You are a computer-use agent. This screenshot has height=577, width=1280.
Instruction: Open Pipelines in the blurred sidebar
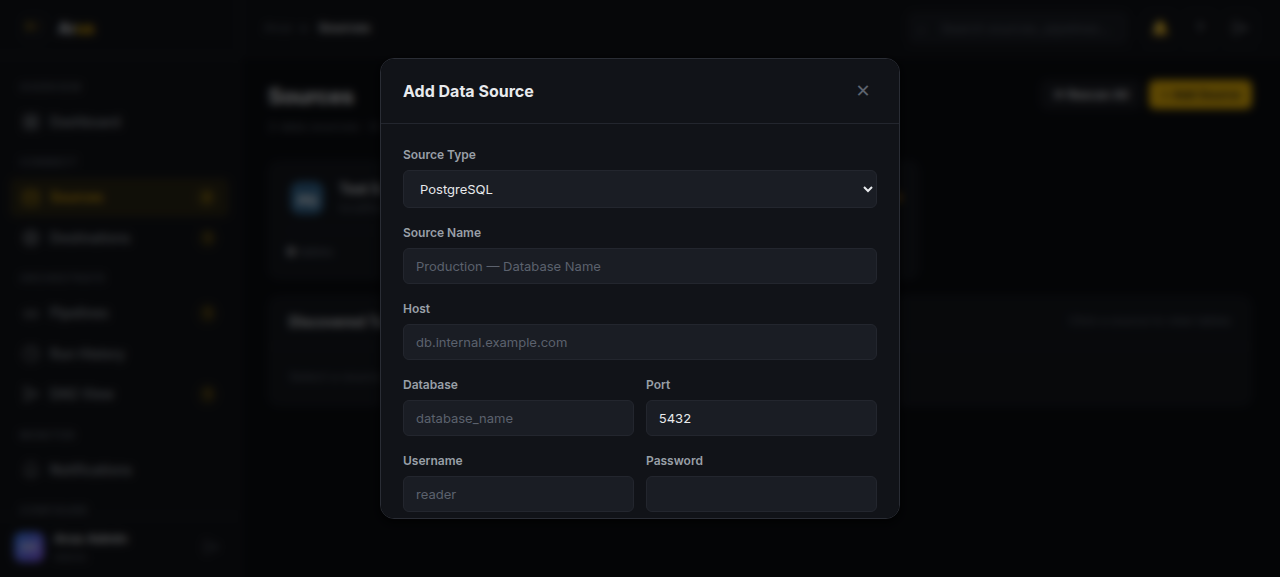(120, 313)
